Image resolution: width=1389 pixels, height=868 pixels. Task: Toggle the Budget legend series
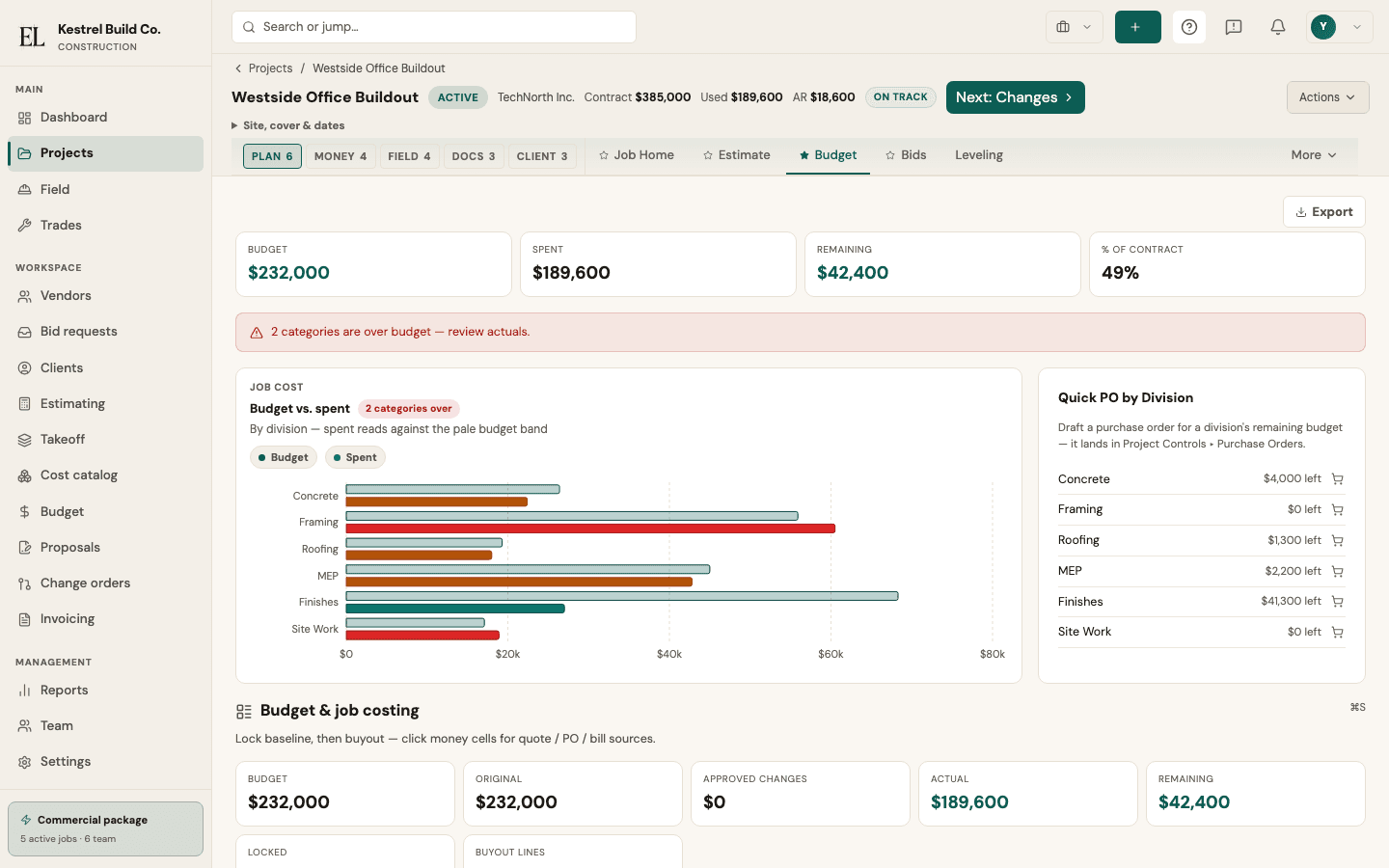coord(284,458)
